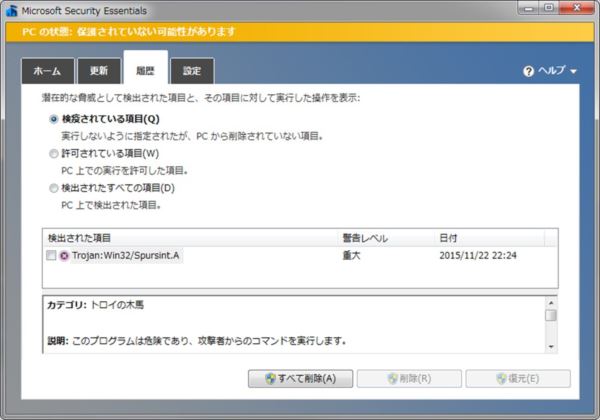Click the date 2015/11/22 22:24
The height and width of the screenshot is (420, 600).
[x=478, y=256]
